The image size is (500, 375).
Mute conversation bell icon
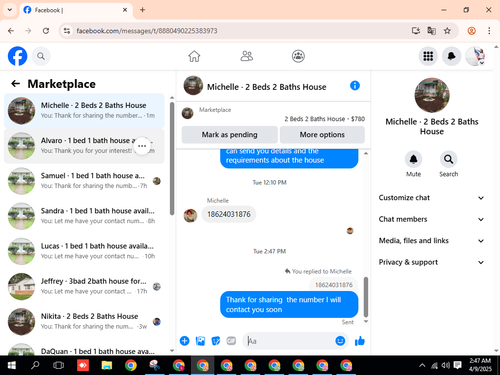[x=413, y=159]
